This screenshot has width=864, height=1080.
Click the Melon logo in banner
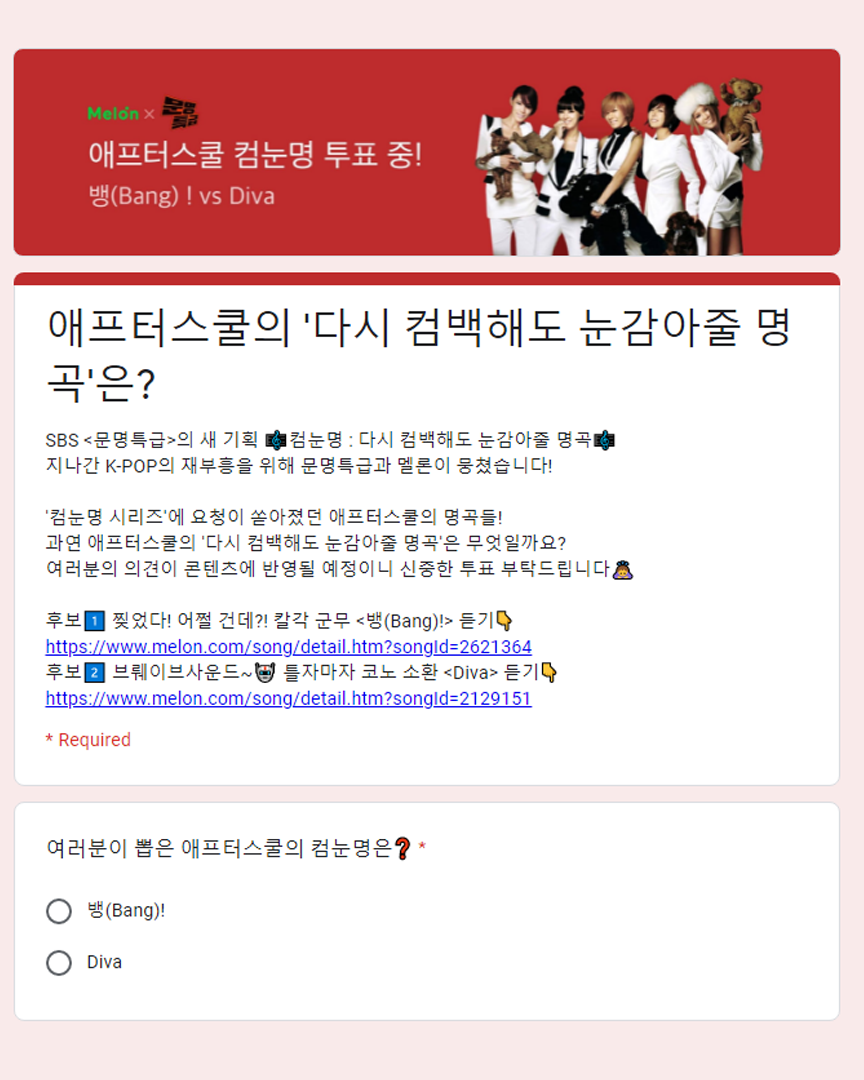point(113,113)
